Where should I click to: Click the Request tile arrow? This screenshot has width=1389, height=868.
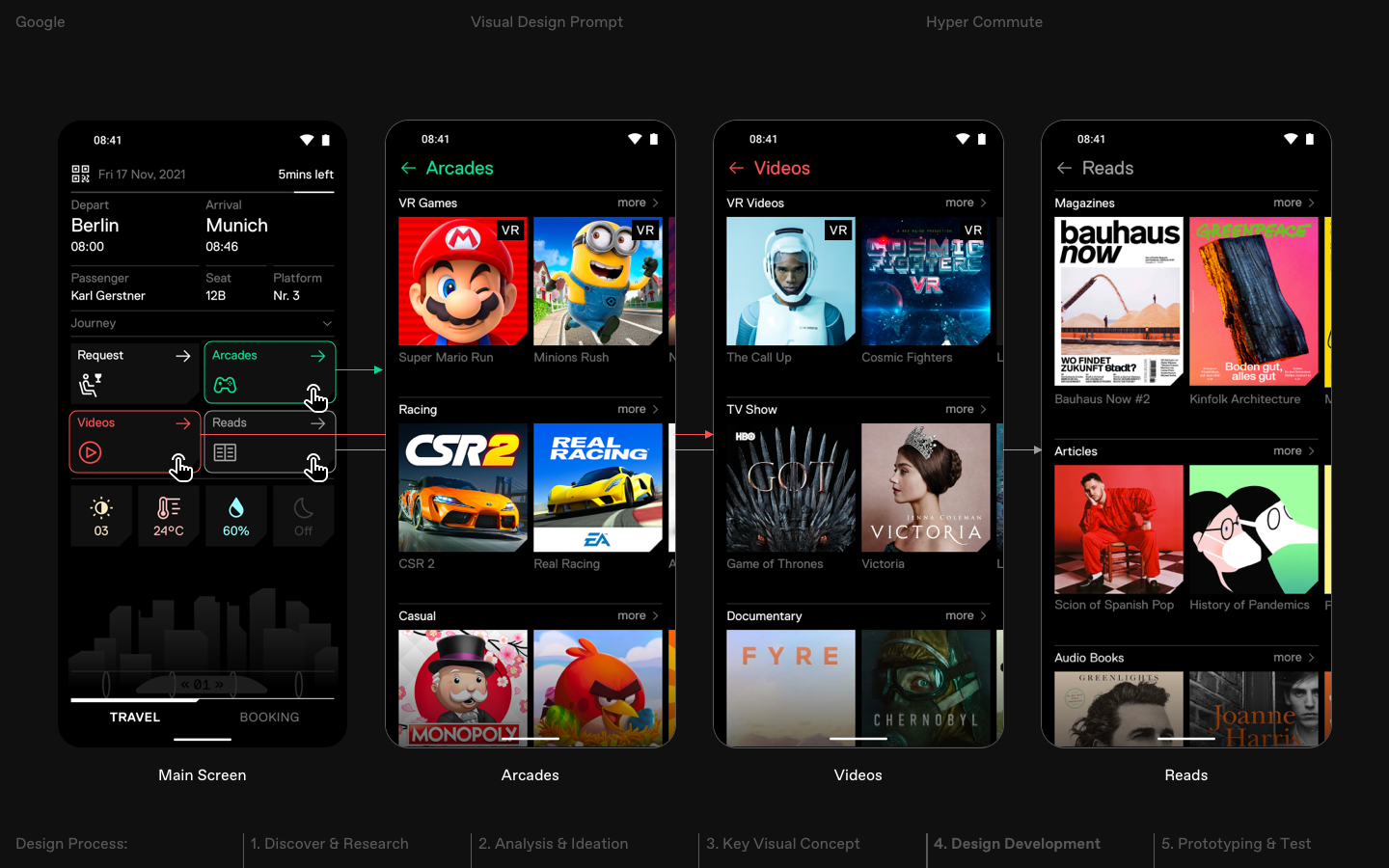coord(183,356)
